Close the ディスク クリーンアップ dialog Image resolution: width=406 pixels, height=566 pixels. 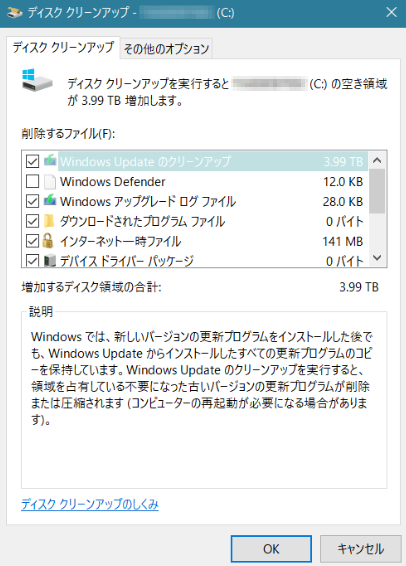pos(391,13)
